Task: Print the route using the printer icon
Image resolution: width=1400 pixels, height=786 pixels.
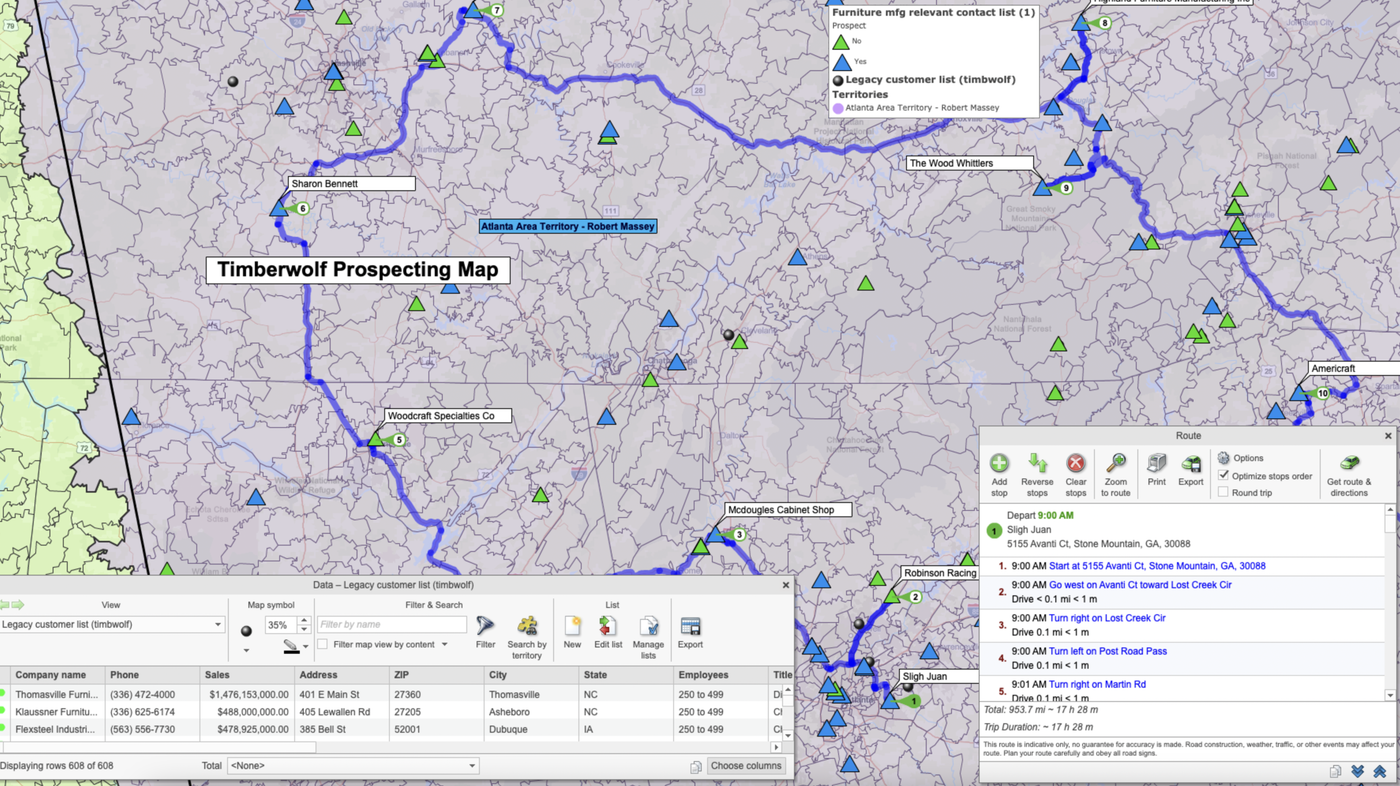Action: (1156, 463)
